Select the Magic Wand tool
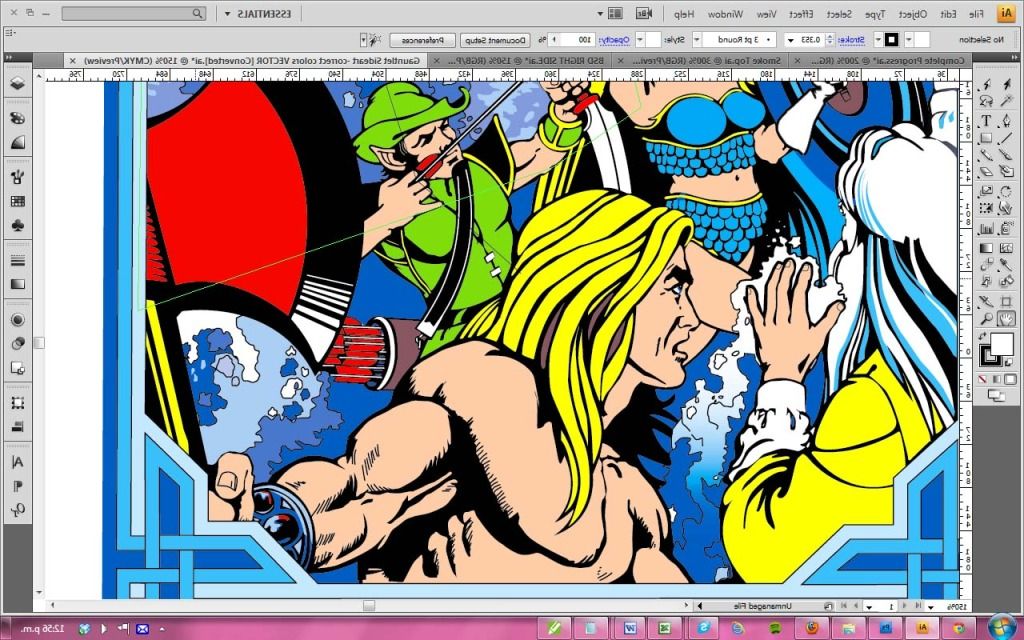This screenshot has height=640, width=1024. (x=1006, y=101)
